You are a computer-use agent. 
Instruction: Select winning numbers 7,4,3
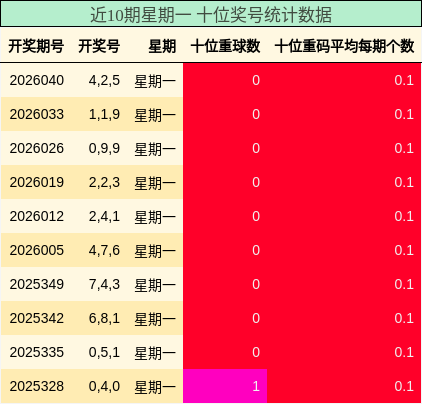tap(104, 285)
